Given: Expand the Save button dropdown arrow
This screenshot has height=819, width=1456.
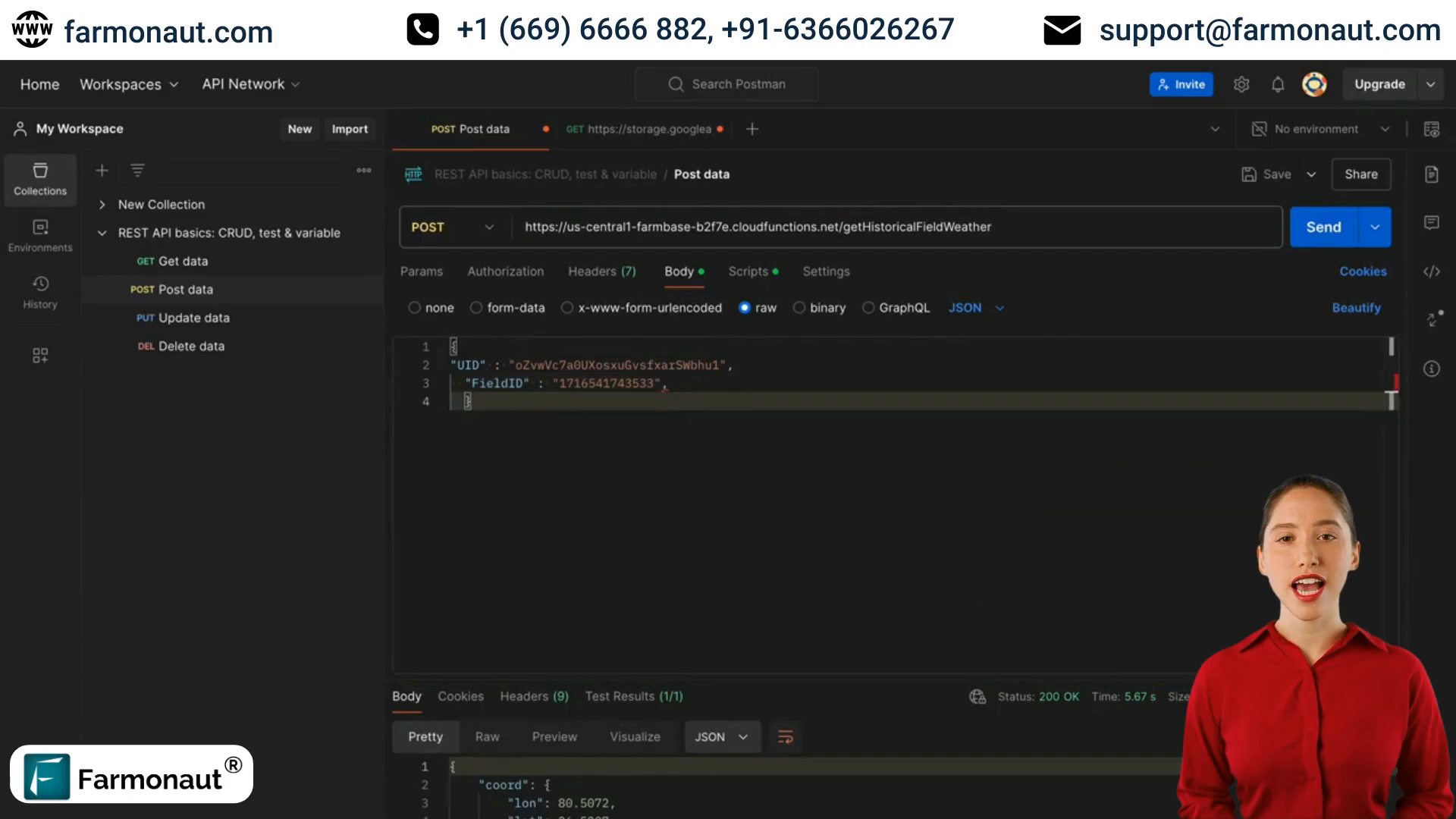Looking at the screenshot, I should click(1312, 174).
